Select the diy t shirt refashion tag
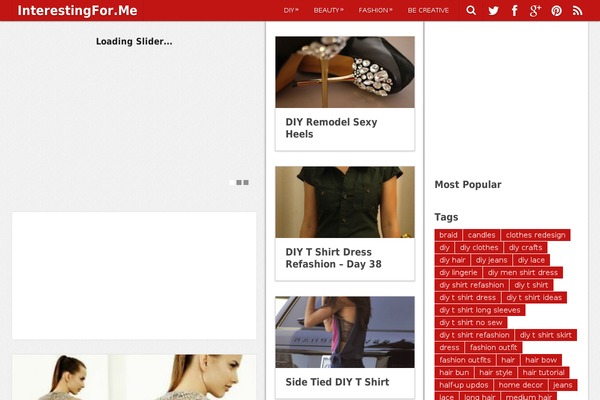Image resolution: width=600 pixels, height=400 pixels. [474, 335]
